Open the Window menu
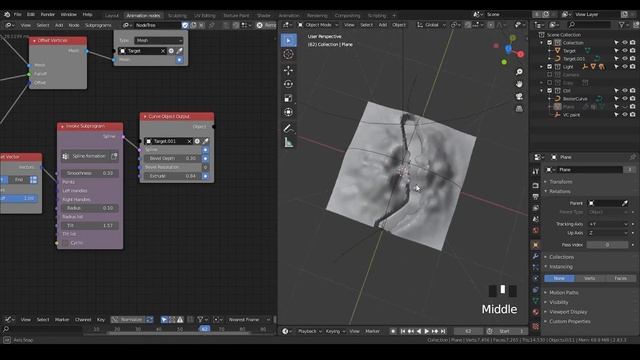The height and width of the screenshot is (360, 640). (x=68, y=14)
